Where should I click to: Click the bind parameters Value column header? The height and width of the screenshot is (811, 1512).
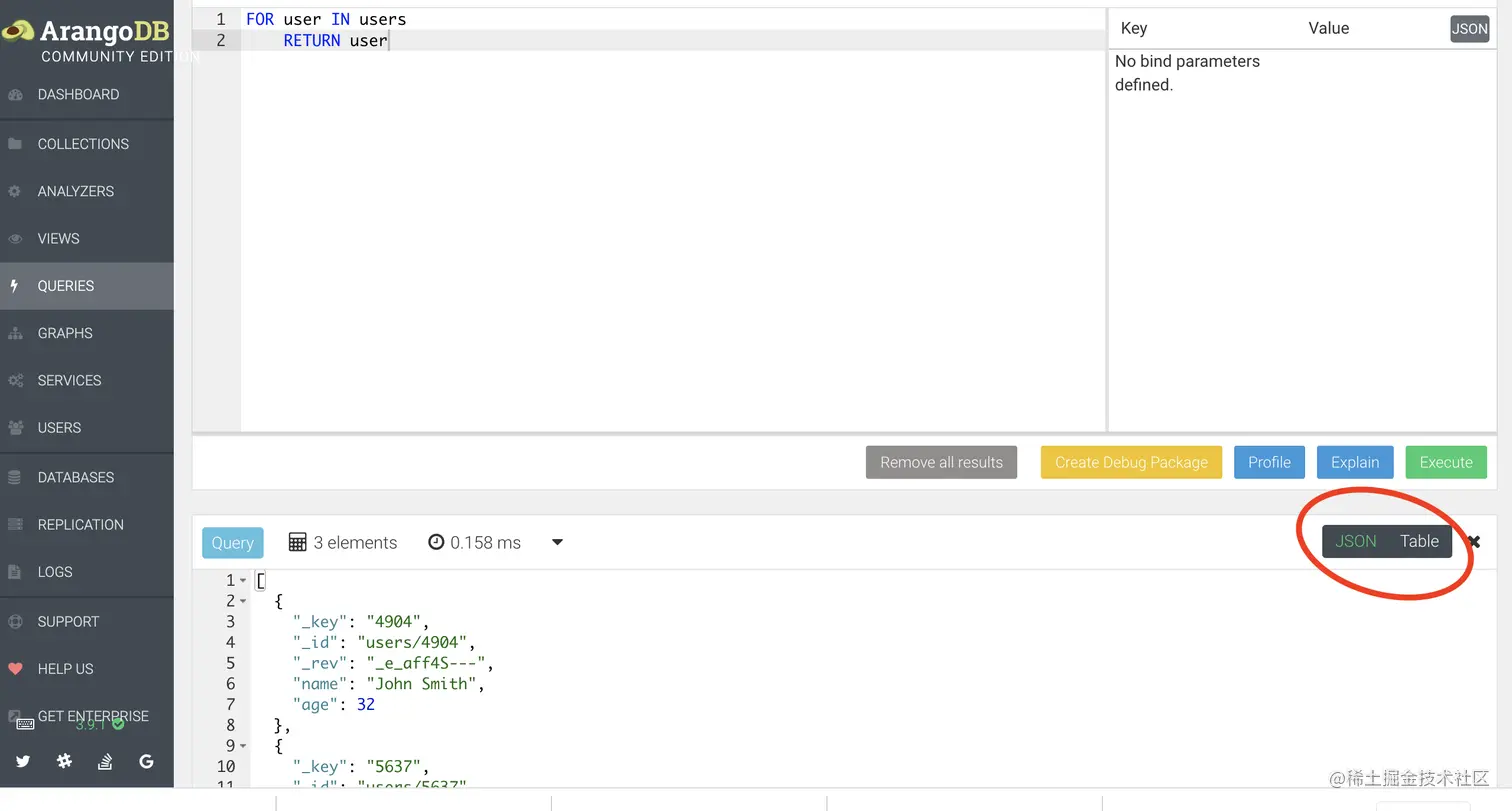coord(1329,28)
